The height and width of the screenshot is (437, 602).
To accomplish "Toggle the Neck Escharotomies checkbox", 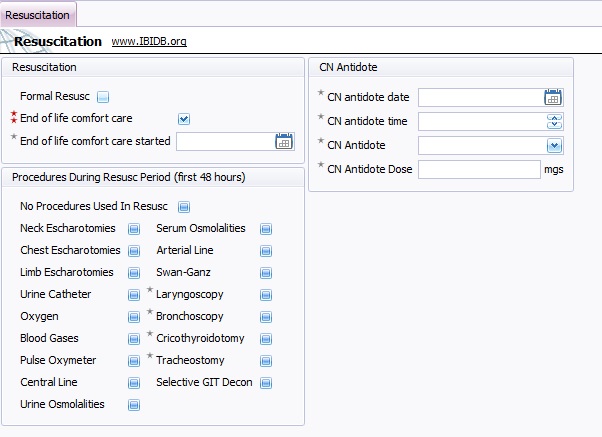I will 133,229.
